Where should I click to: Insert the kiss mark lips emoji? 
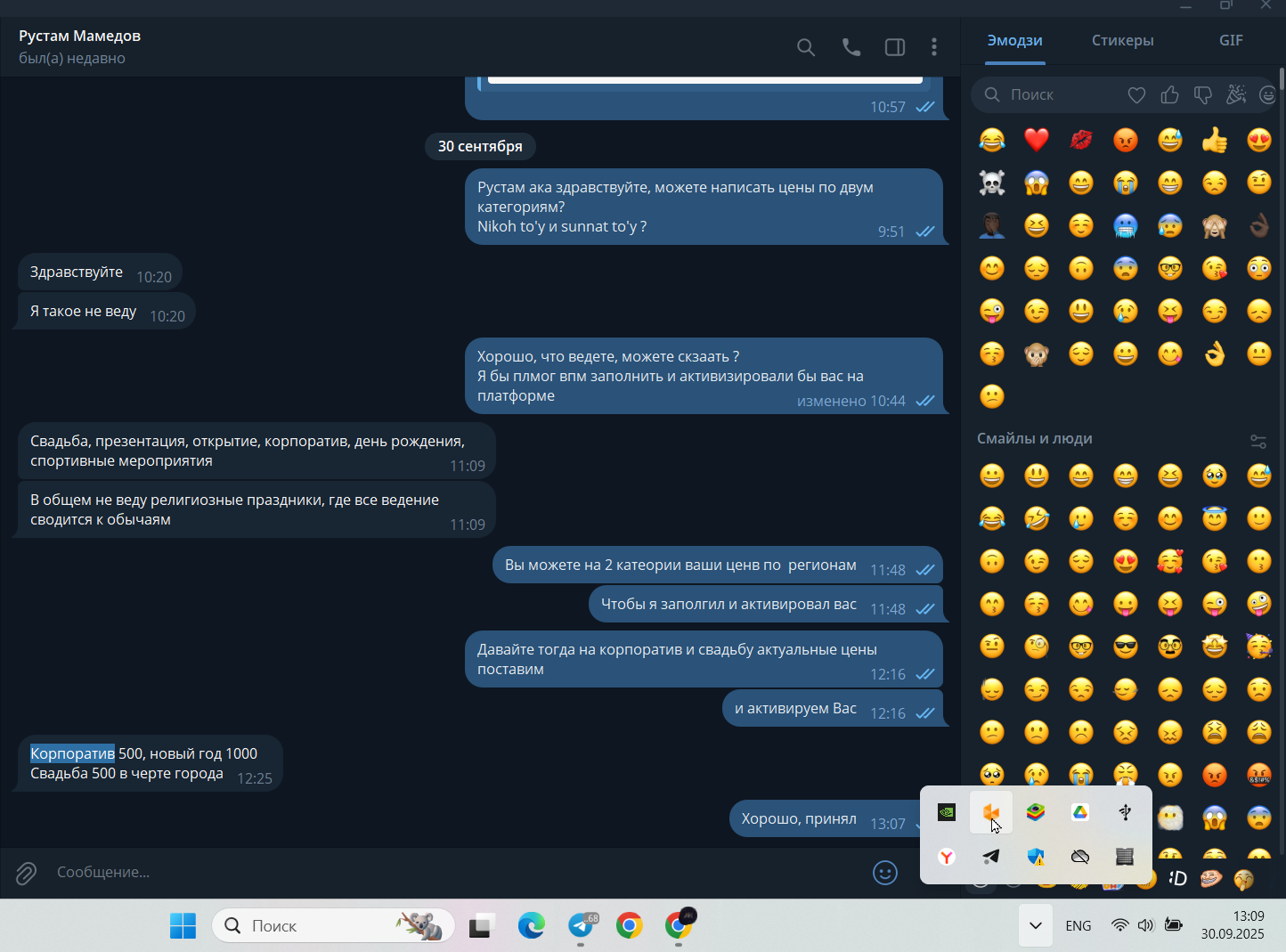coord(1080,140)
